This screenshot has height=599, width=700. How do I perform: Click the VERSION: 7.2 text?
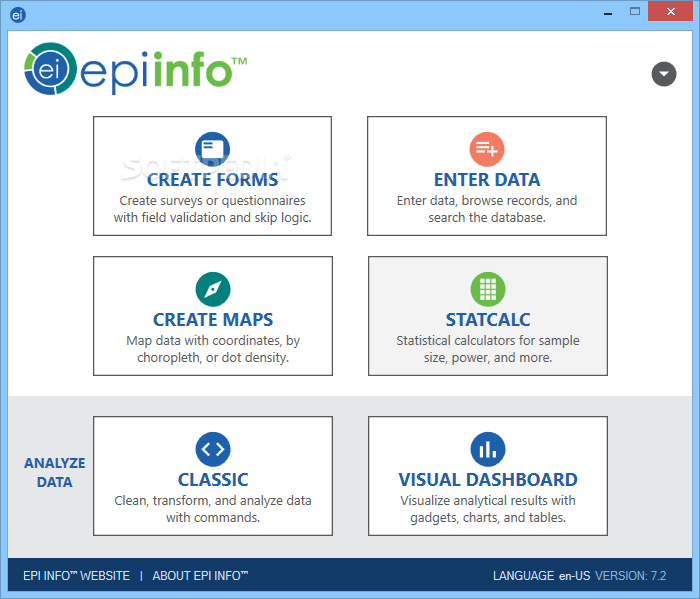[631, 576]
